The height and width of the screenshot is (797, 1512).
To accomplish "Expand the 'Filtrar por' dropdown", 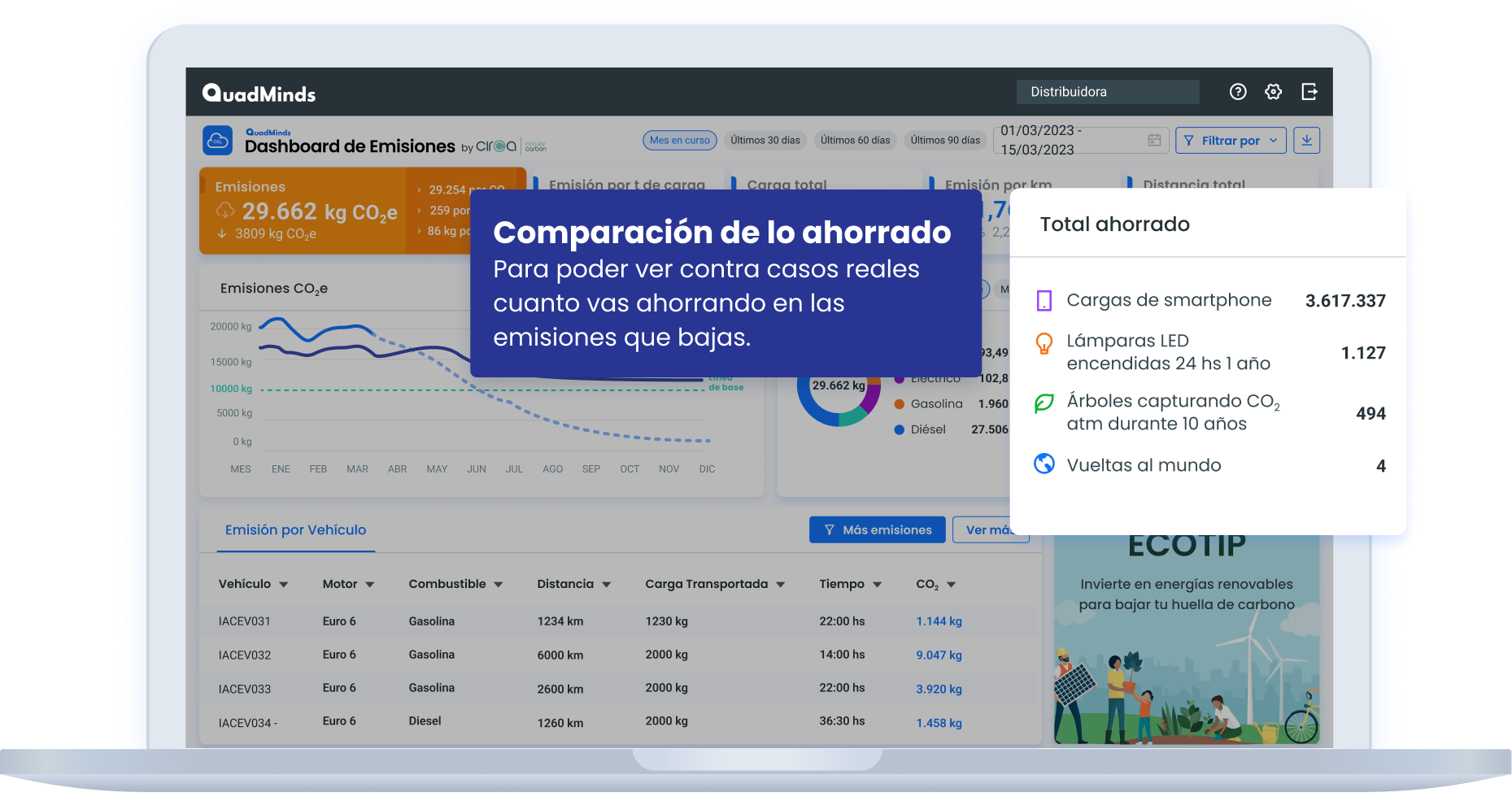I will pyautogui.click(x=1230, y=140).
